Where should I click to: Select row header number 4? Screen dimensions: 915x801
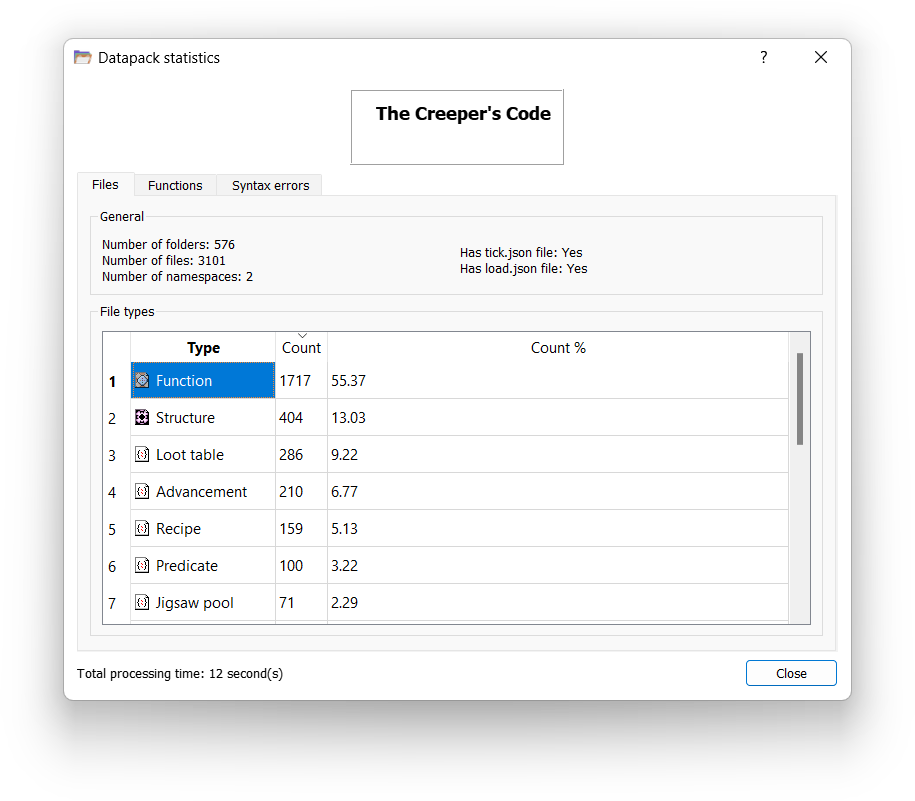[x=116, y=492]
